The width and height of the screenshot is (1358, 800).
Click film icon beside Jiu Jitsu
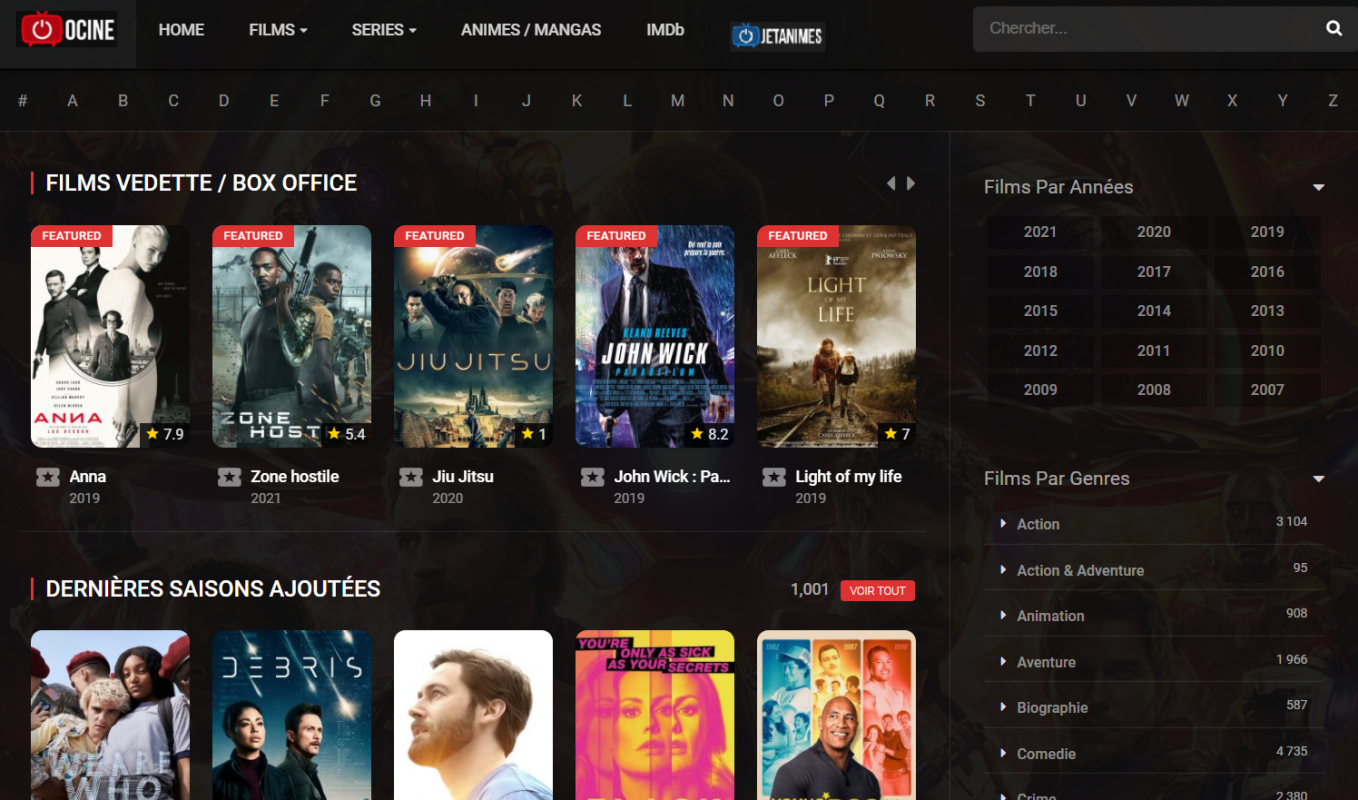[x=411, y=477]
